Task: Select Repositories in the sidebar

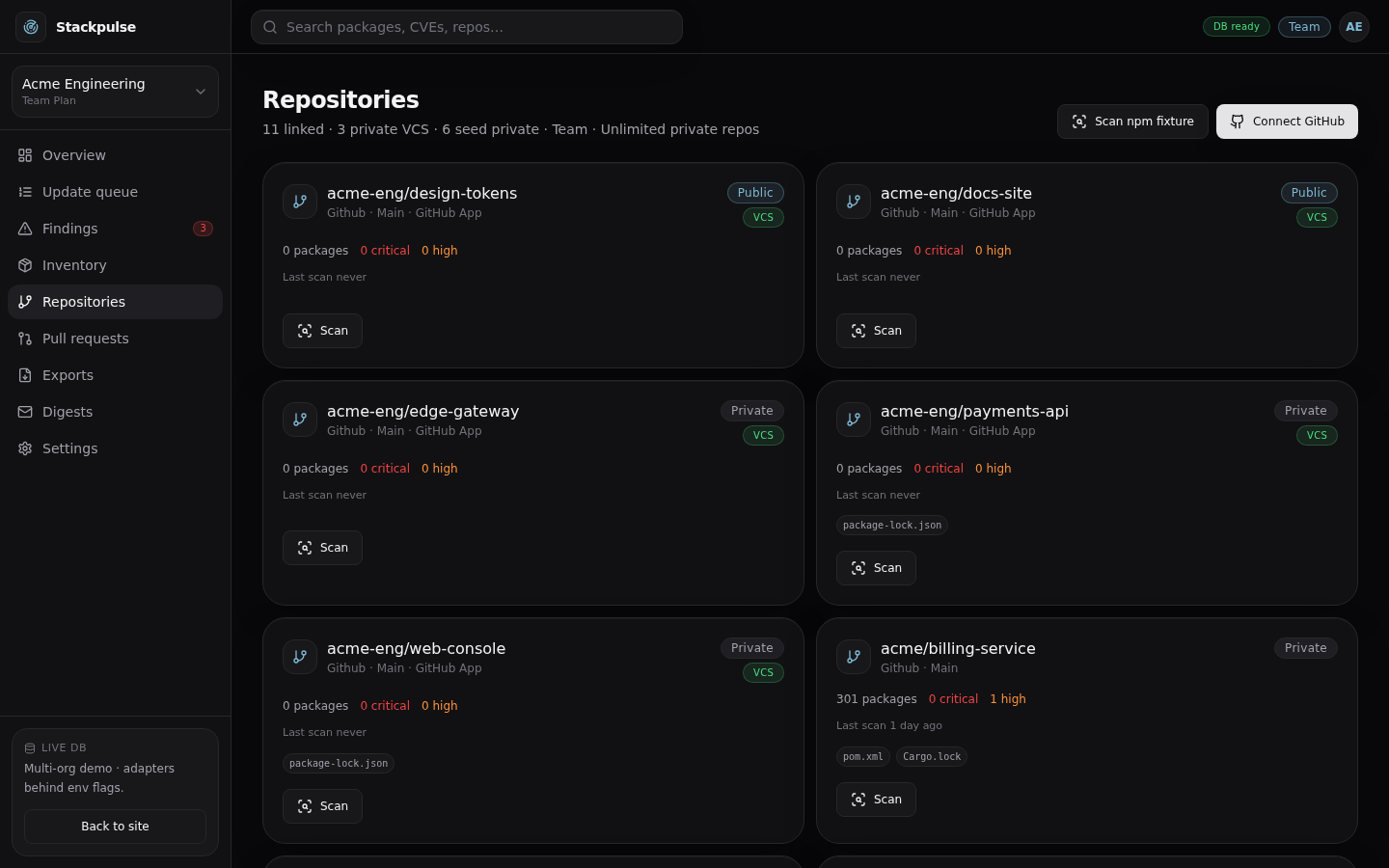Action: click(115, 302)
